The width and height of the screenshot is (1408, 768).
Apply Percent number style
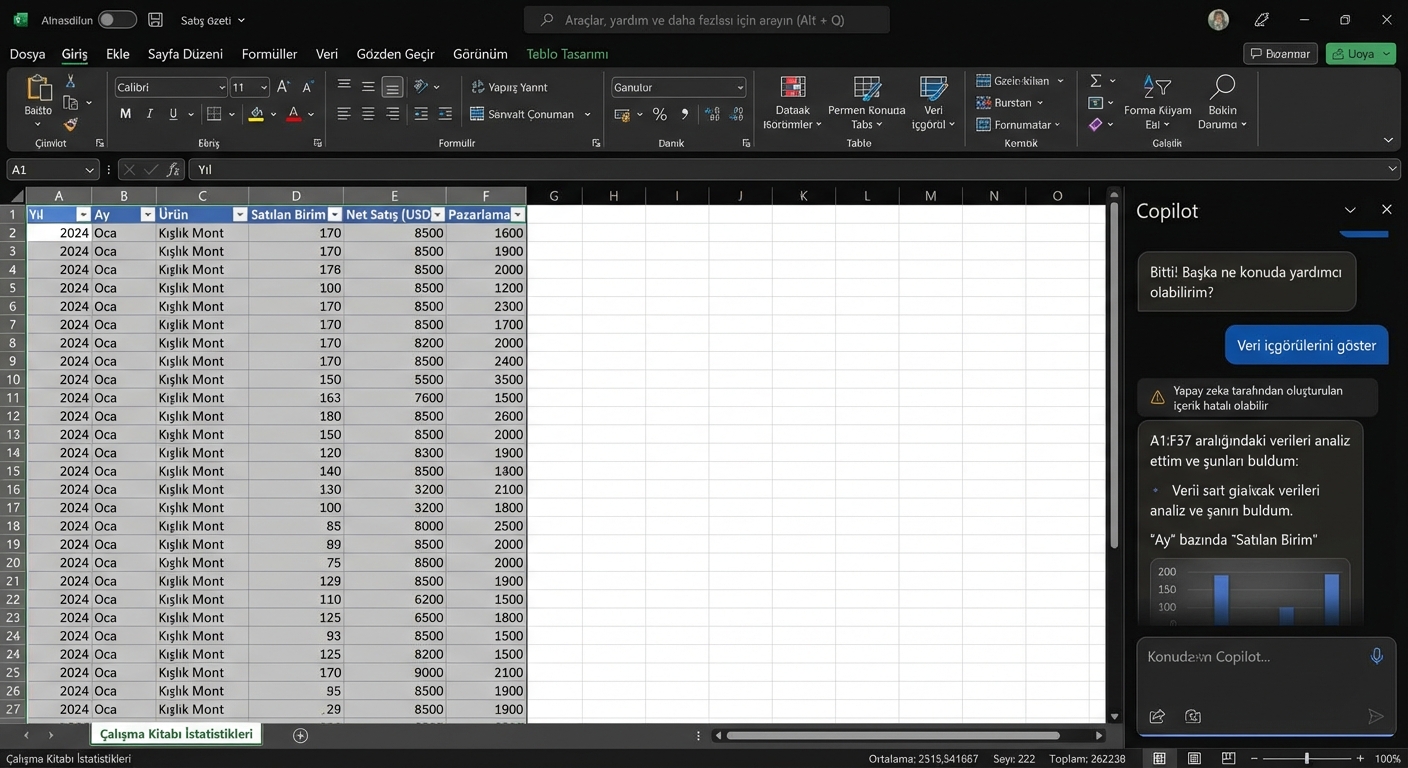pyautogui.click(x=659, y=115)
